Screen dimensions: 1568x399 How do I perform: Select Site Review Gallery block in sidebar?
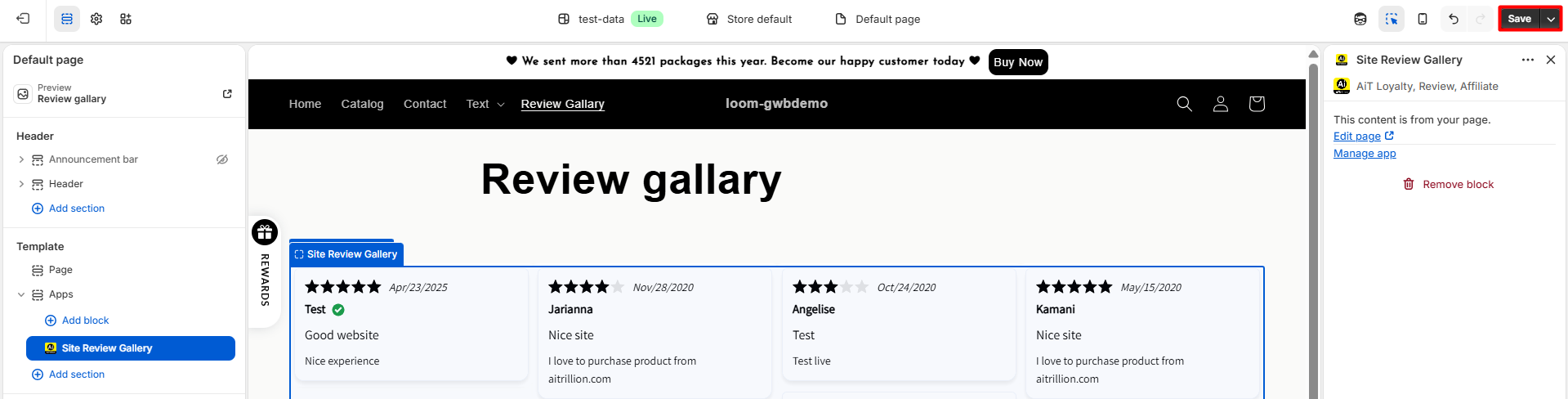[x=131, y=348]
